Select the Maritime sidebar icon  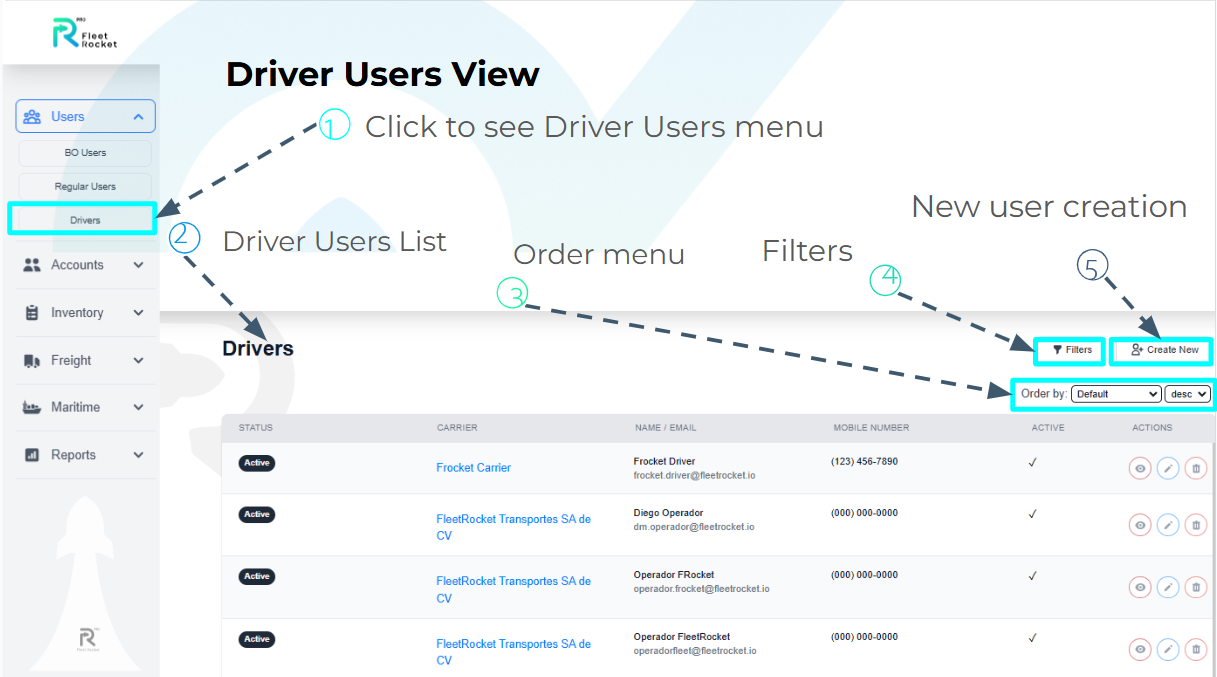(31, 407)
